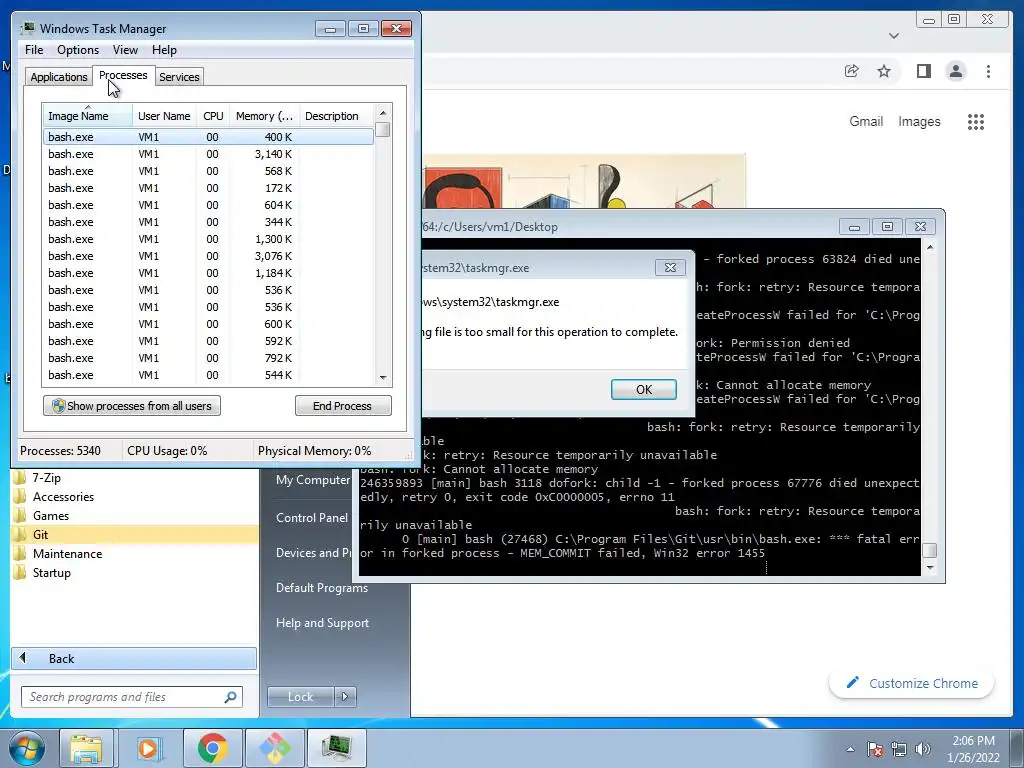Viewport: 1024px width, 768px height.
Task: Click the Chrome share page icon
Action: pos(852,71)
